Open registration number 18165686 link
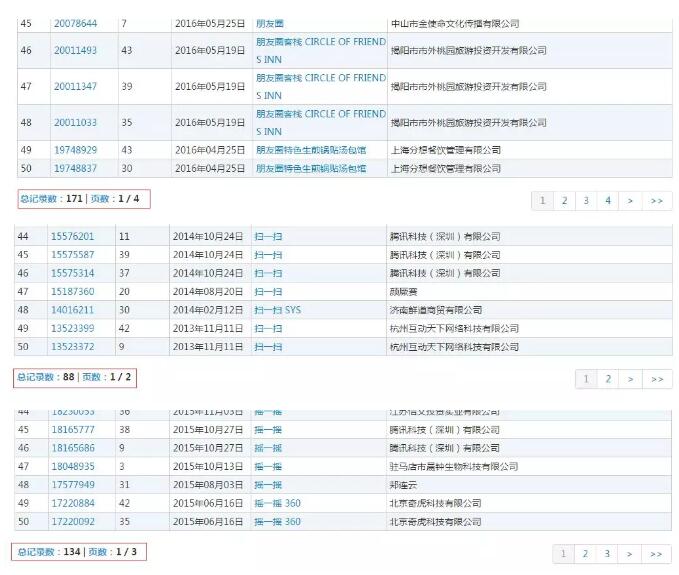The height and width of the screenshot is (575, 679). (x=73, y=448)
